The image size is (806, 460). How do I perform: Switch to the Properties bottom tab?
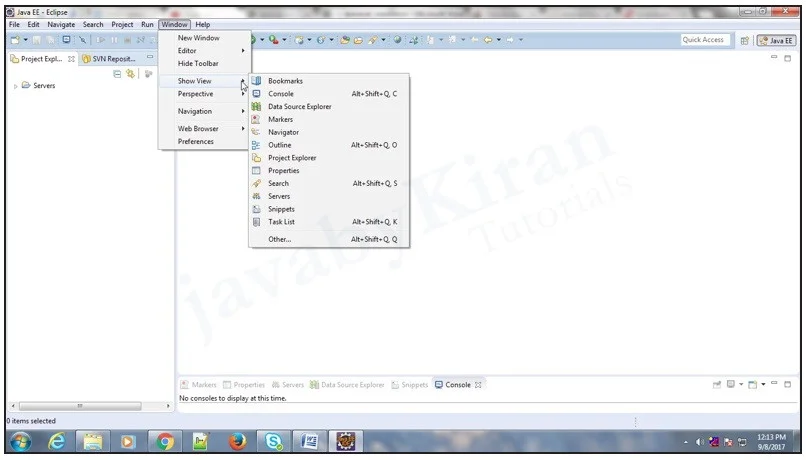click(244, 385)
